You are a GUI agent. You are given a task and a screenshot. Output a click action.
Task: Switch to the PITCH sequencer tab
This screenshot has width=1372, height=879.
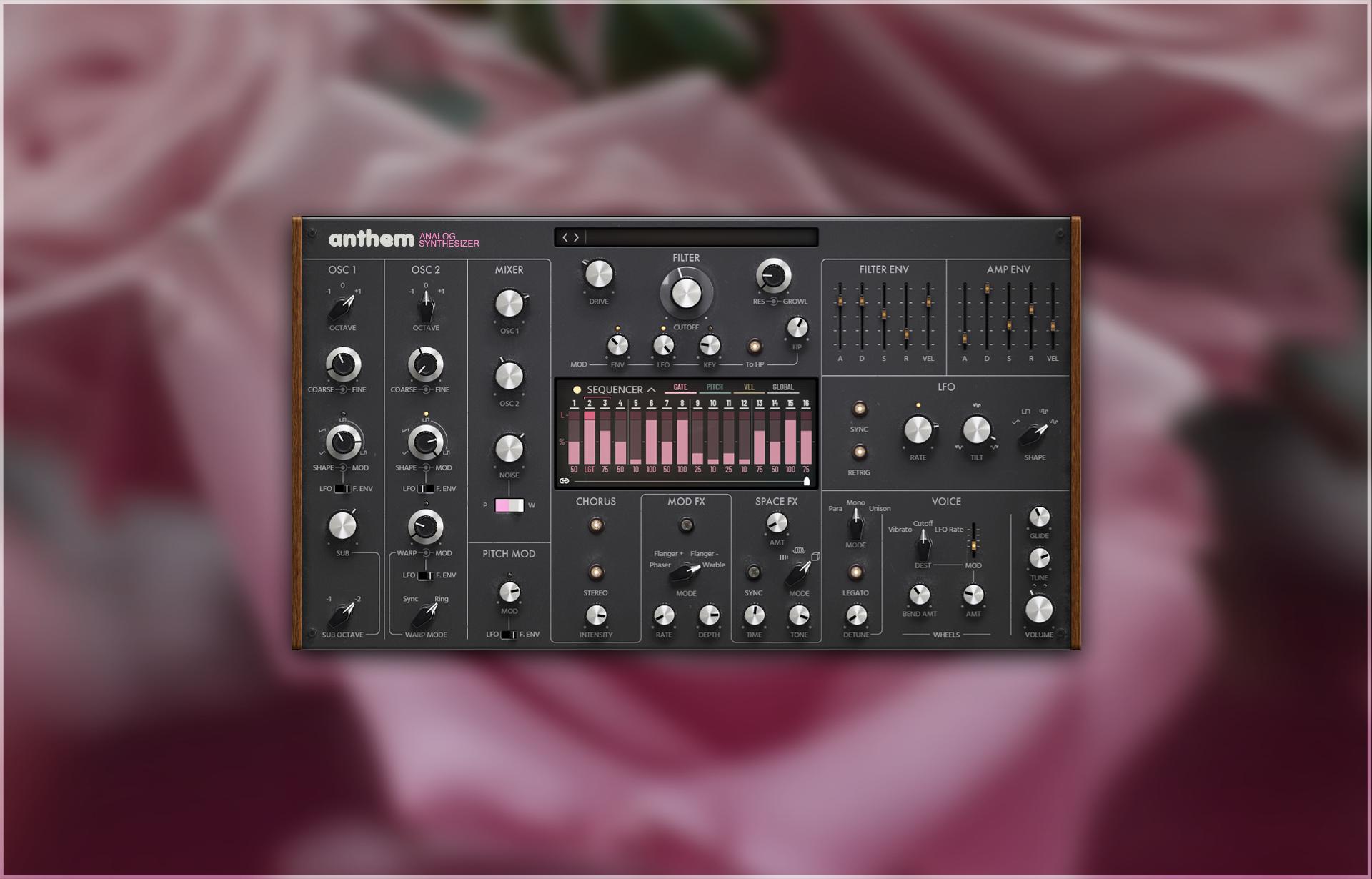click(x=715, y=387)
